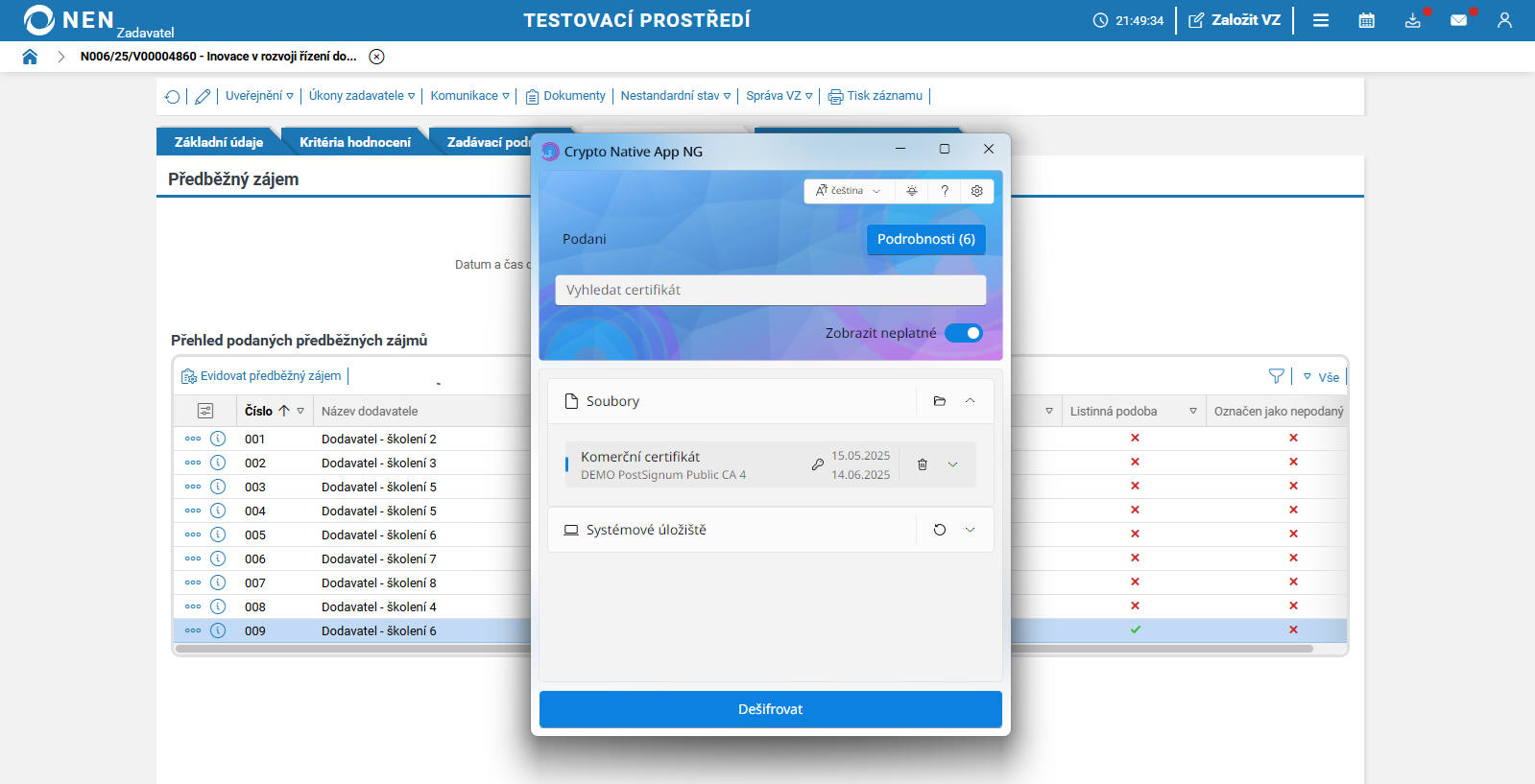The width and height of the screenshot is (1535, 784).
Task: Open filter arrow of Číslo column
Action: (x=300, y=411)
